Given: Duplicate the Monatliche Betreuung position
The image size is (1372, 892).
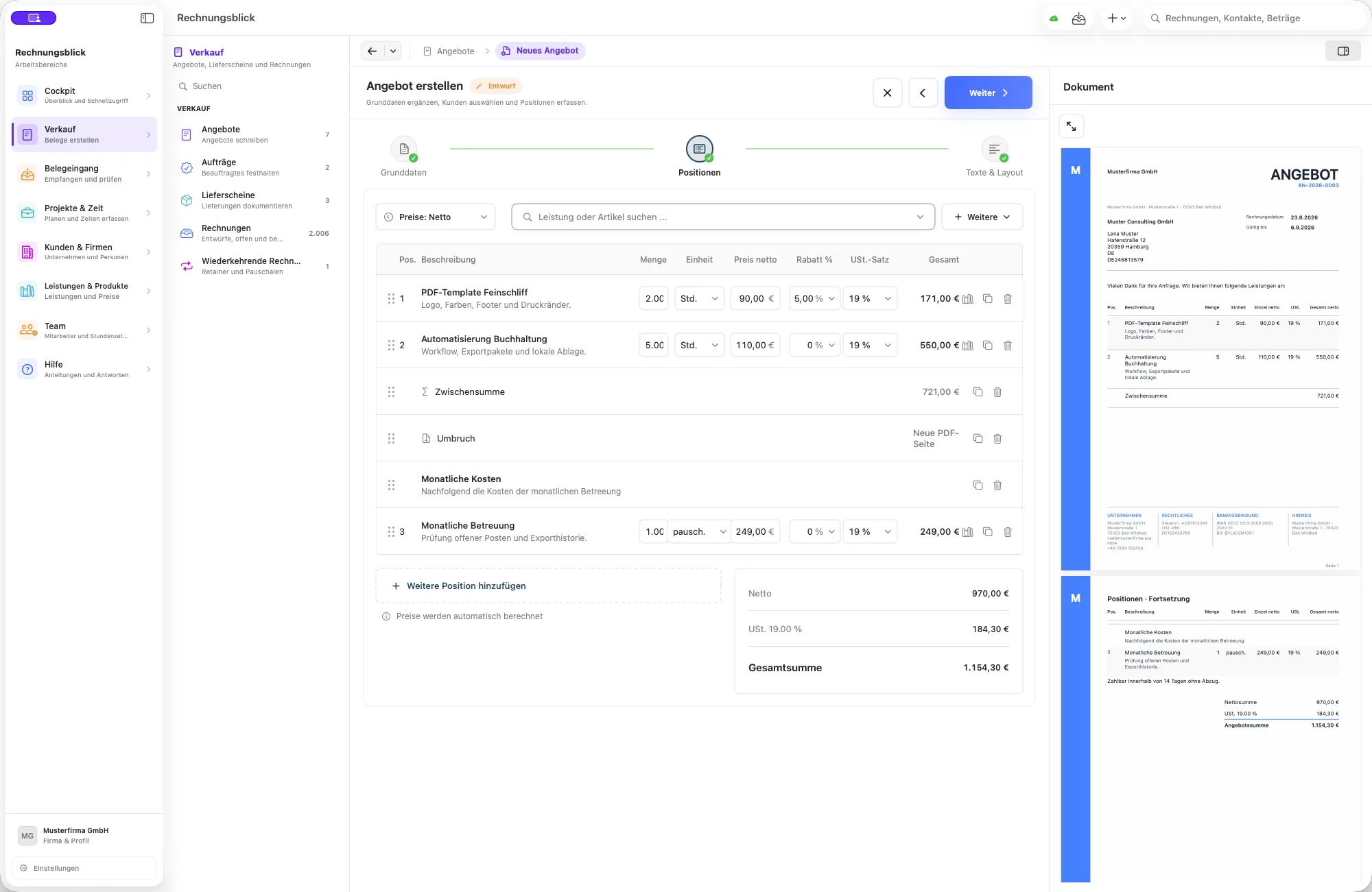Looking at the screenshot, I should coord(988,532).
